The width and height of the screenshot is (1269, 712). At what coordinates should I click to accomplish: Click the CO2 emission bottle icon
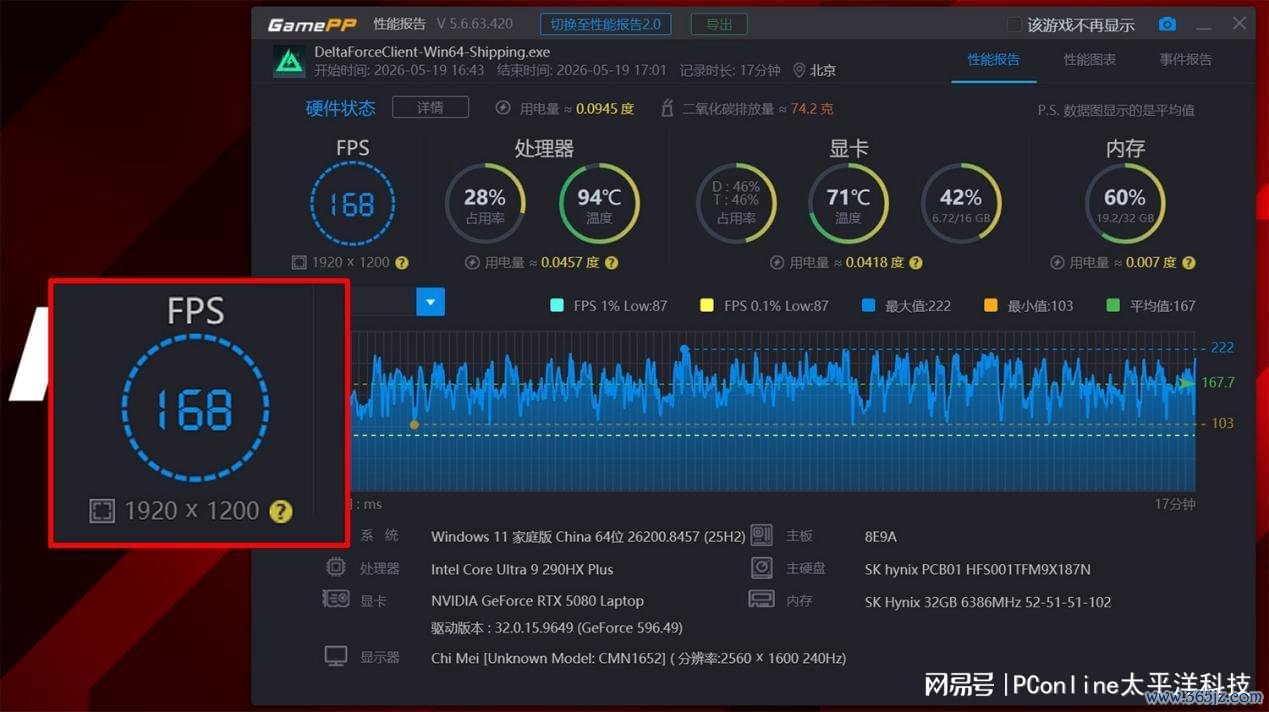tap(667, 108)
